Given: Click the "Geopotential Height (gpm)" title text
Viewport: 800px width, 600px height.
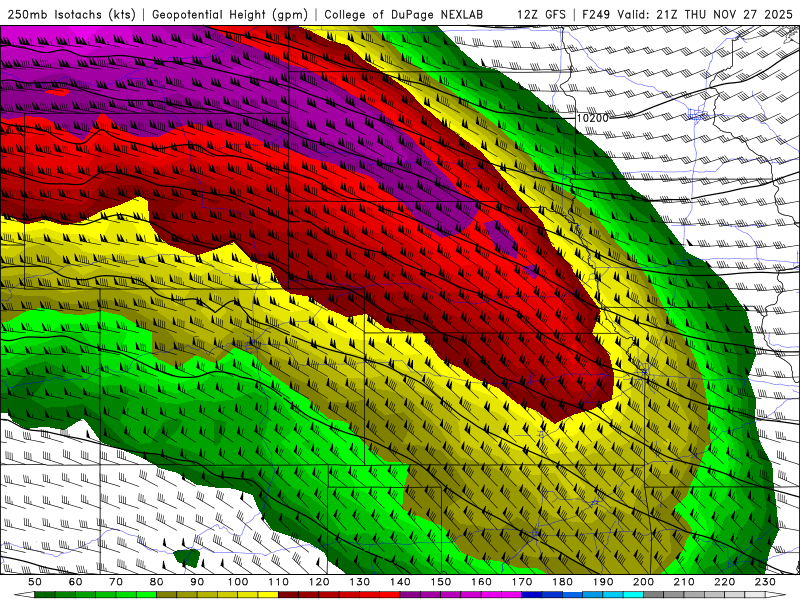Looking at the screenshot, I should pos(230,14).
